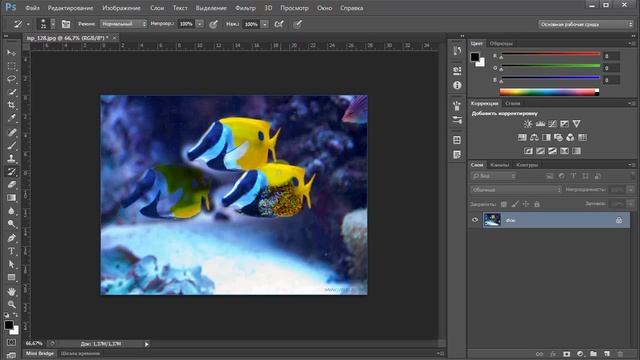Image resolution: width=640 pixels, height=360 pixels.
Task: Select the Quick Selection tool
Action: (x=11, y=92)
